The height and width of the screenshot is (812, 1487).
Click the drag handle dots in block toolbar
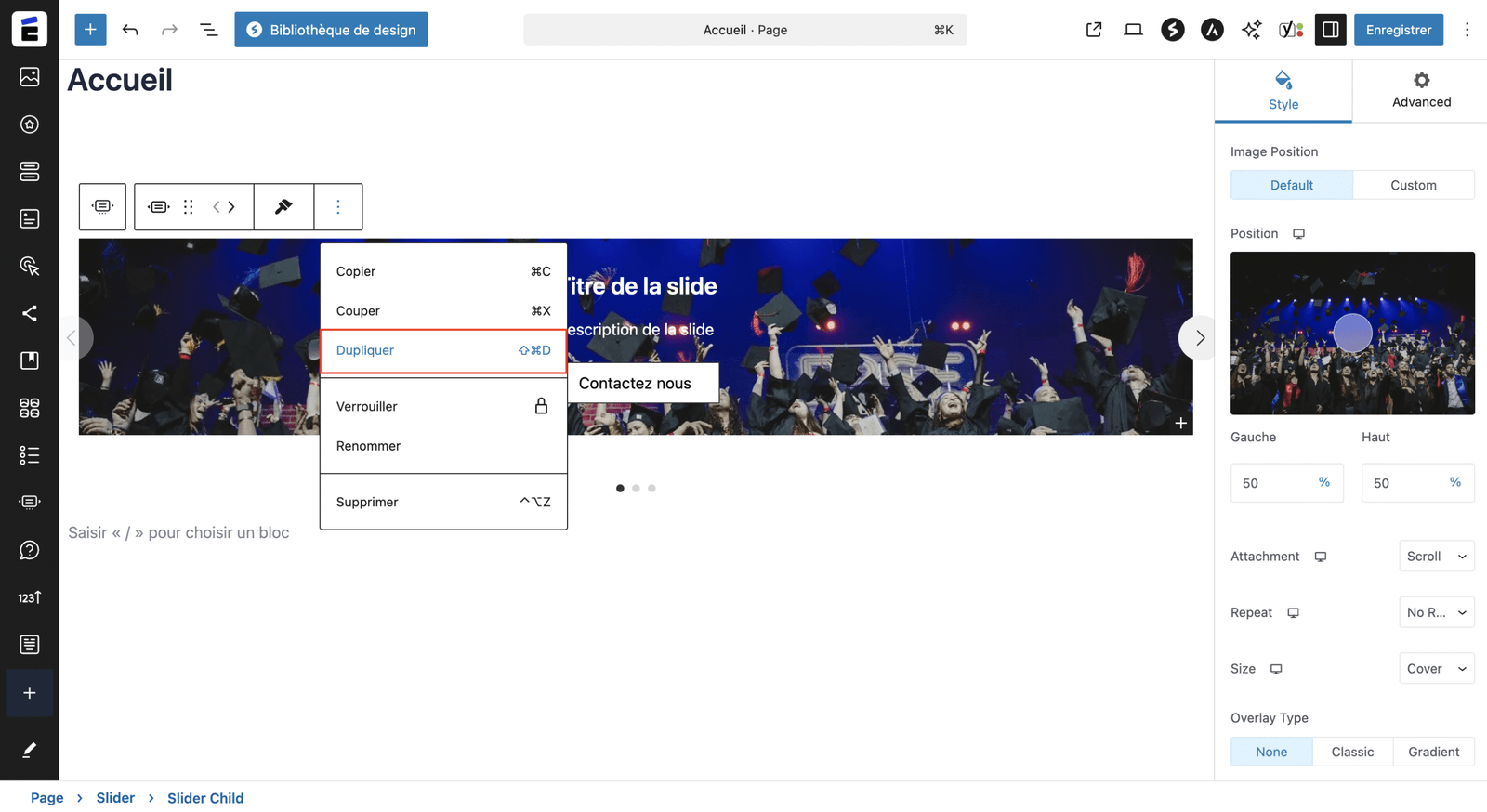point(189,206)
